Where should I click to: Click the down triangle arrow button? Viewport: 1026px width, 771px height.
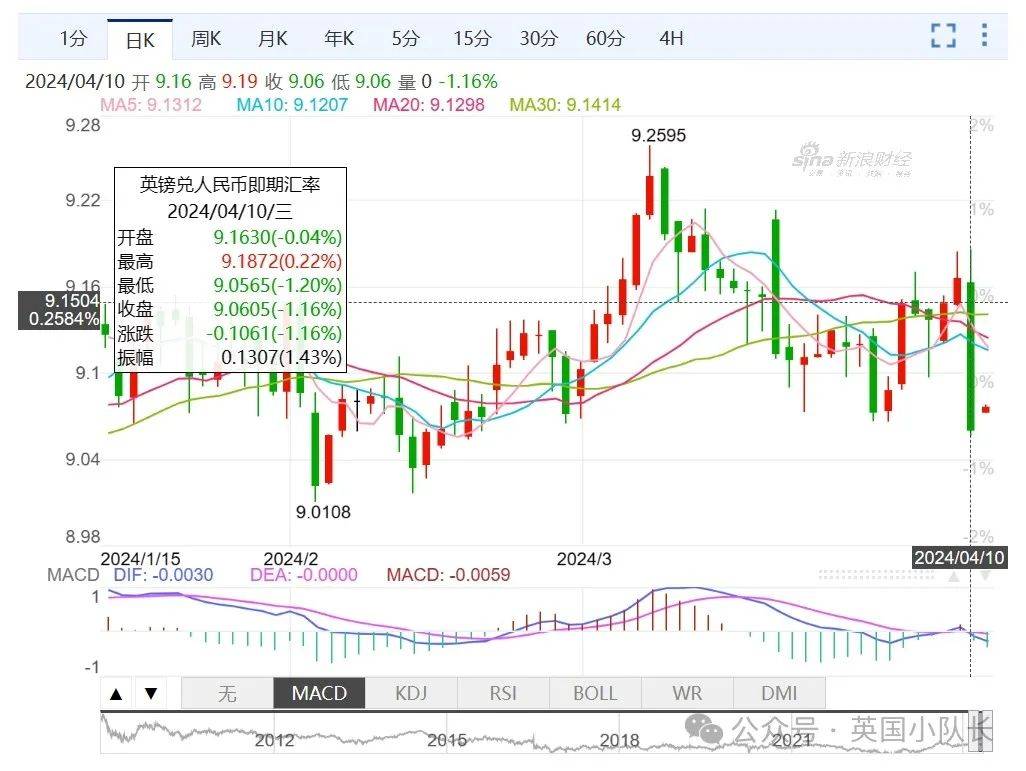pos(151,693)
